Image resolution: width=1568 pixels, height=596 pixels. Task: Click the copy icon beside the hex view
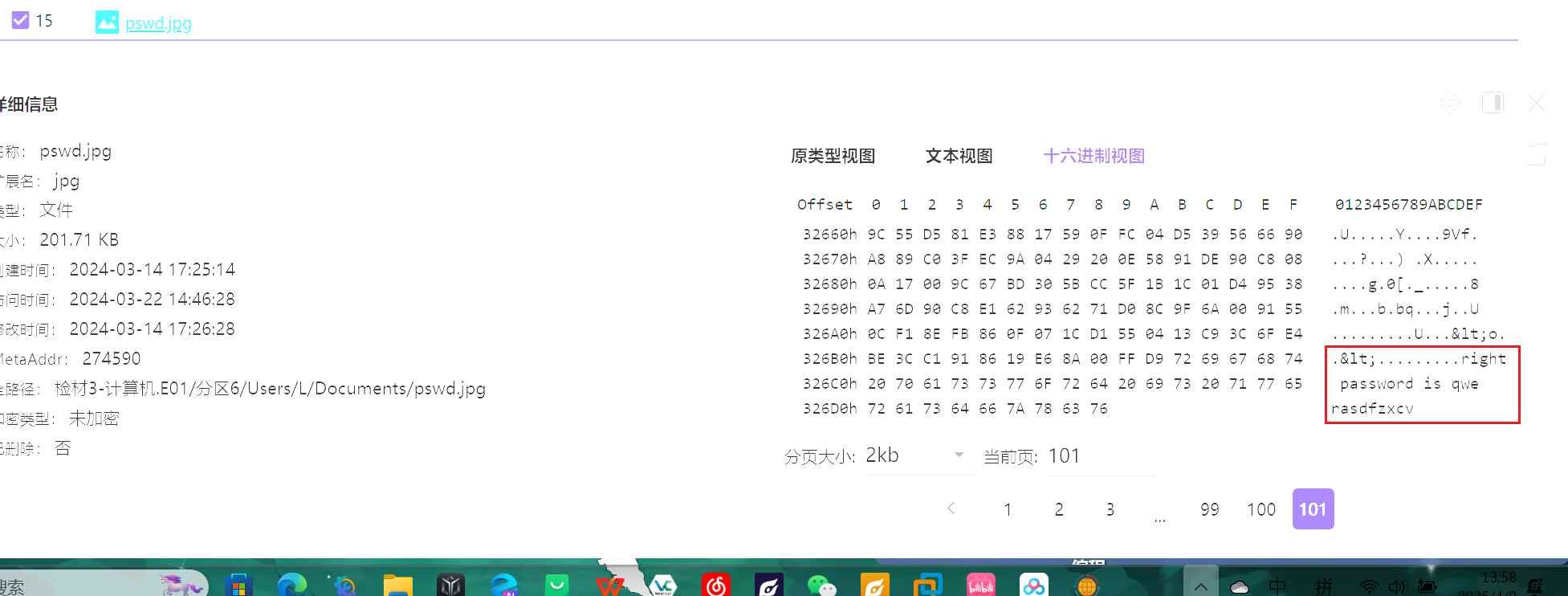(1536, 154)
